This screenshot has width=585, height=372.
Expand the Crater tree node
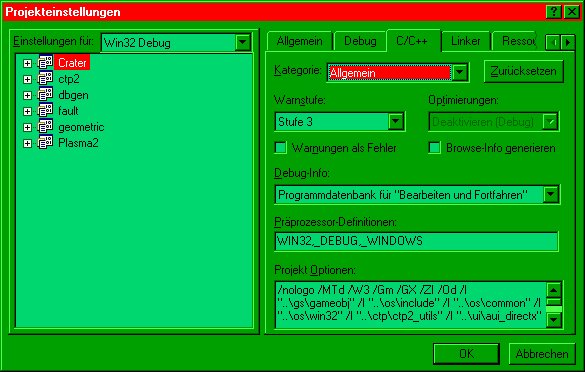point(27,63)
